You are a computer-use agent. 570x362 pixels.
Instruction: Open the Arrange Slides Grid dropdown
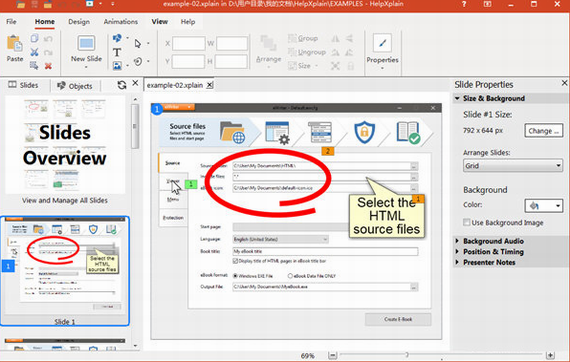click(x=513, y=166)
